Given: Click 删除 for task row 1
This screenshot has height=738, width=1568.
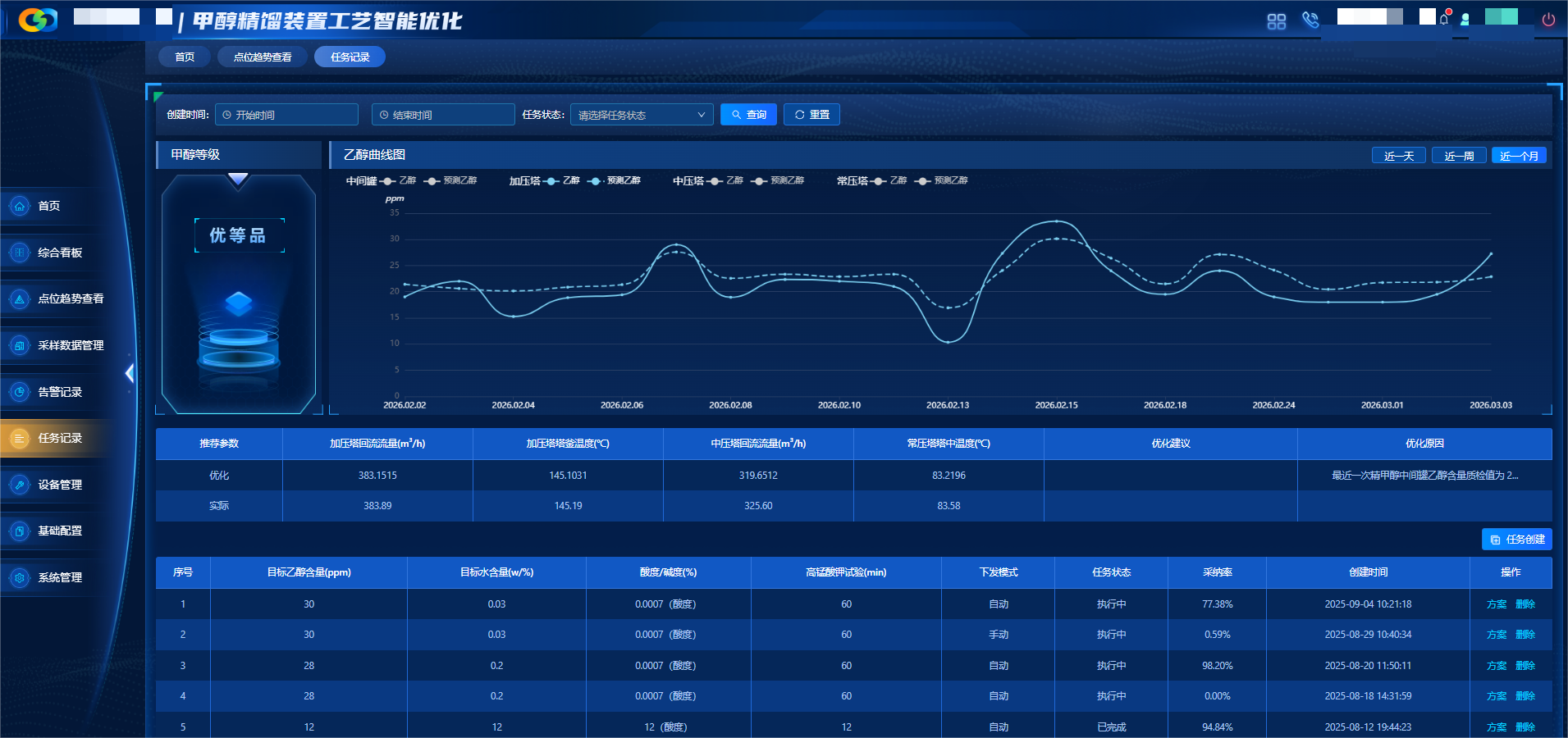Looking at the screenshot, I should (1525, 604).
